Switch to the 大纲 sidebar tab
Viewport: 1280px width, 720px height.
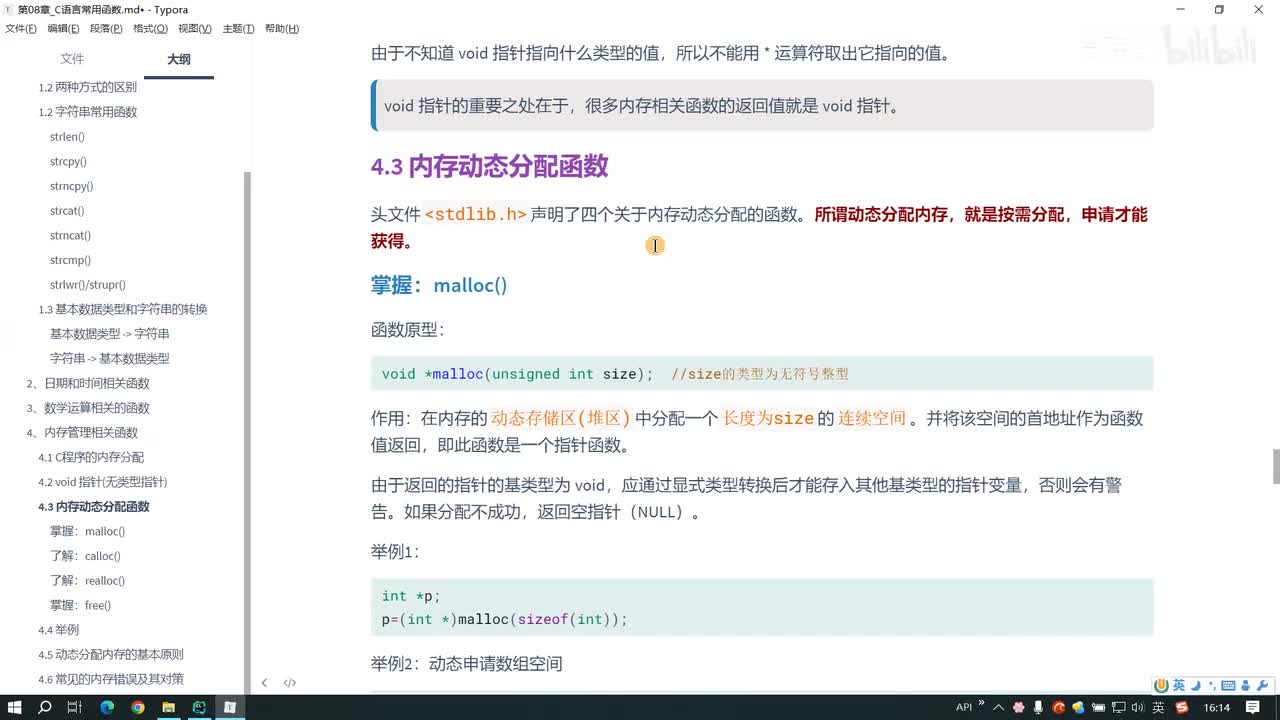(179, 59)
